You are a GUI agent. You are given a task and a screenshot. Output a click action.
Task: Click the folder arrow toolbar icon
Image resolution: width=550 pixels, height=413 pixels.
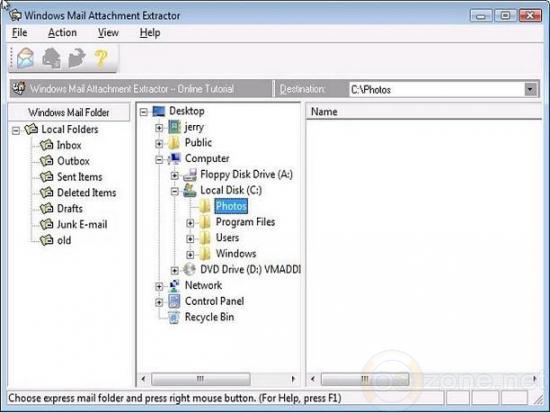[77, 58]
